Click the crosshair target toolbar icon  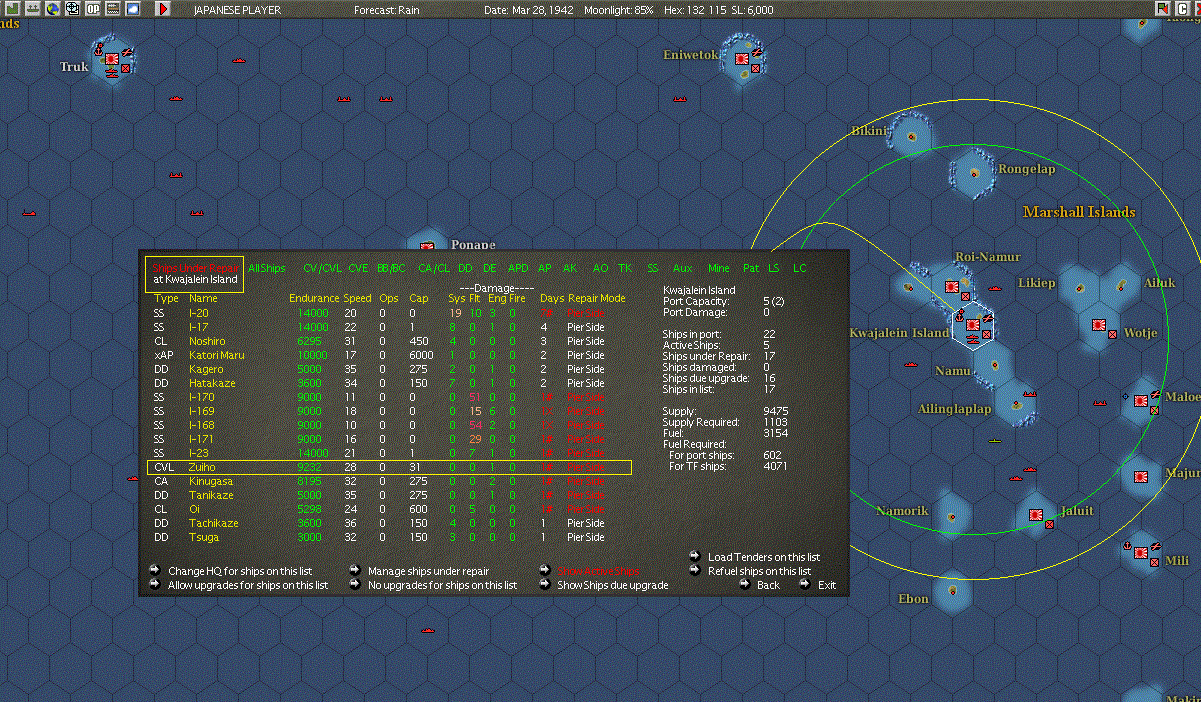tap(71, 9)
